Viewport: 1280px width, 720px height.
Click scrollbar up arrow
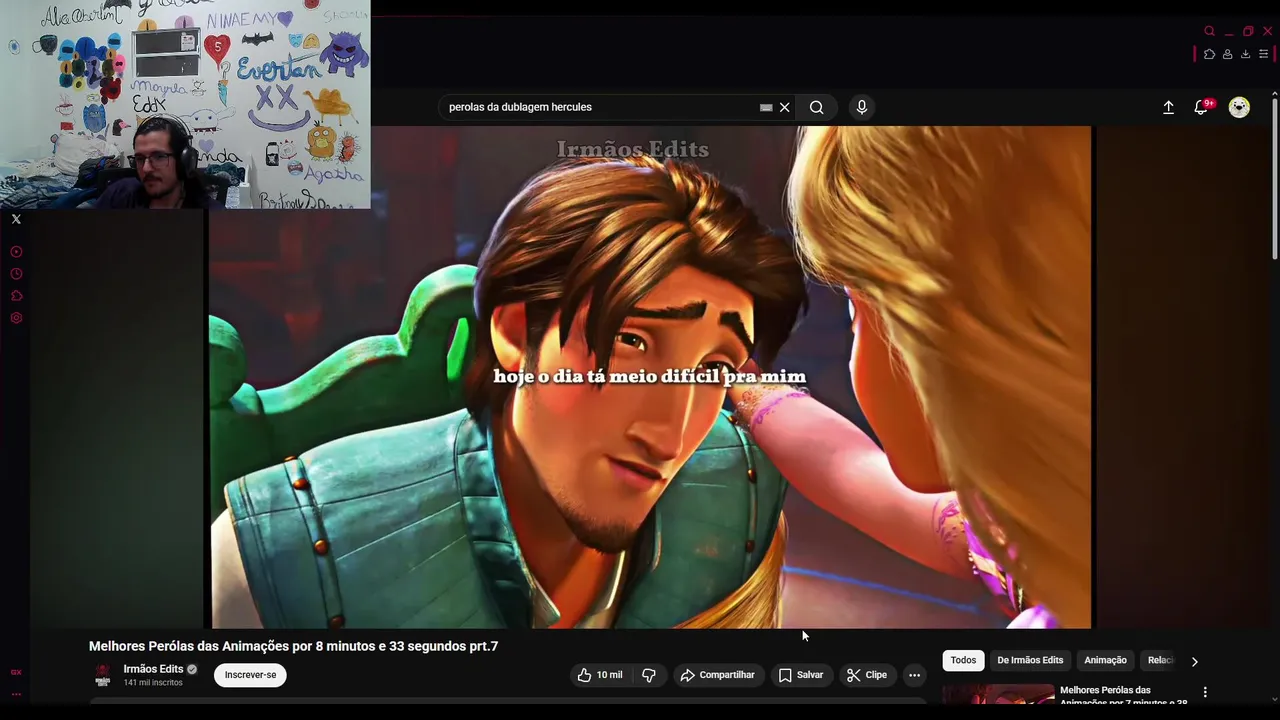tap(1274, 94)
